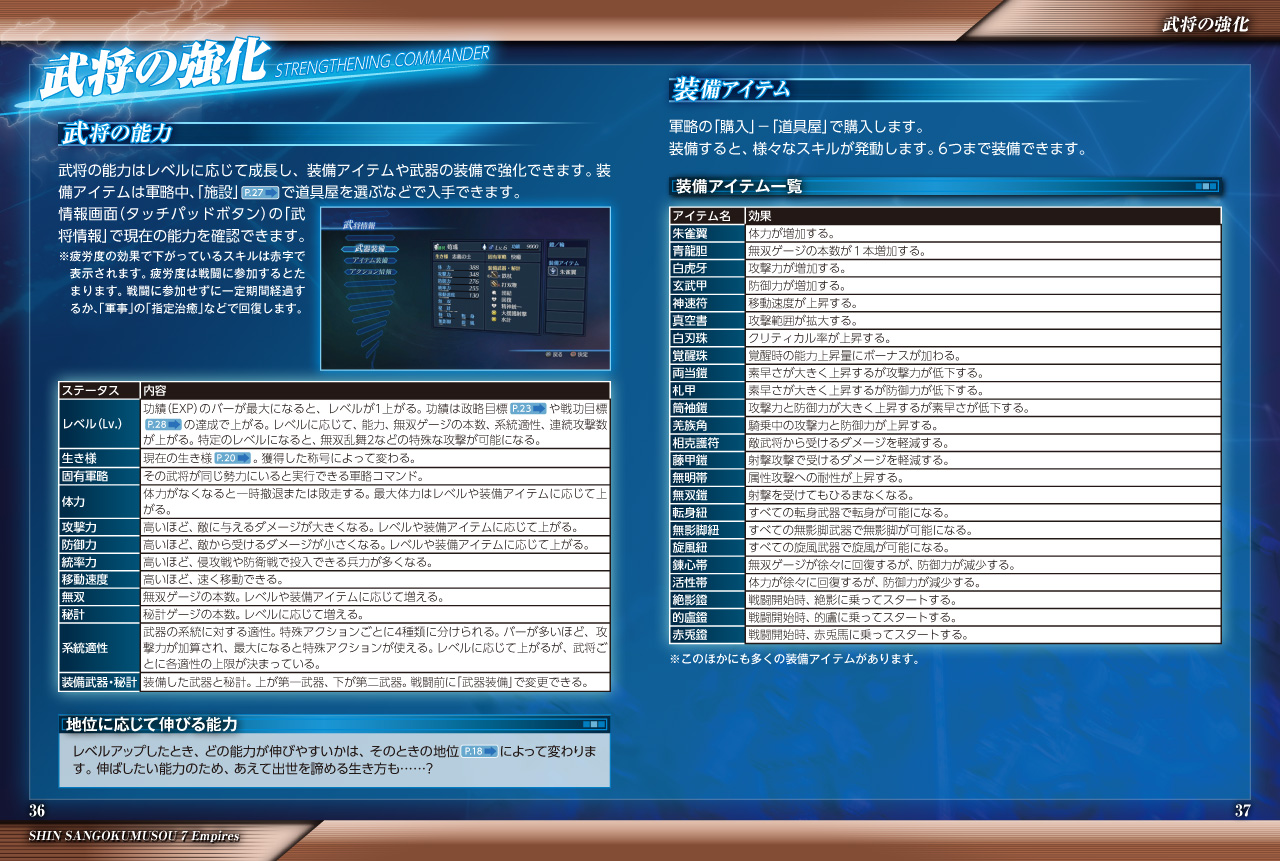This screenshot has width=1280, height=861.
Task: Select the 無双鎧 item row
Action: 945,495
